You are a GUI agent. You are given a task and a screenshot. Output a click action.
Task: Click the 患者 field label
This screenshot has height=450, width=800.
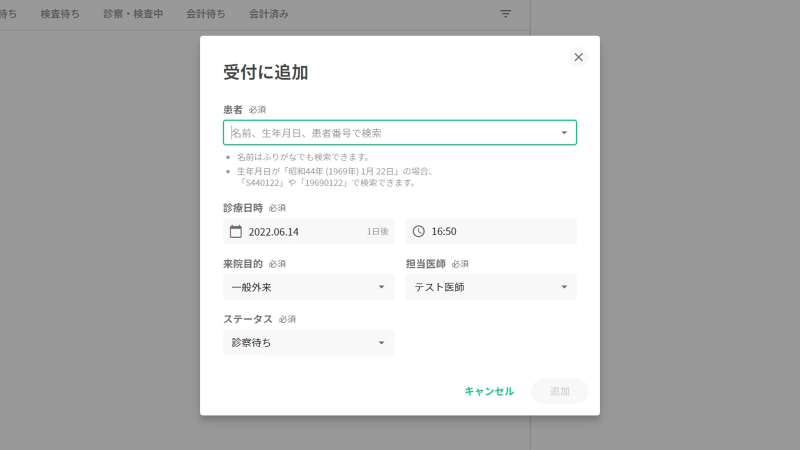pyautogui.click(x=233, y=109)
